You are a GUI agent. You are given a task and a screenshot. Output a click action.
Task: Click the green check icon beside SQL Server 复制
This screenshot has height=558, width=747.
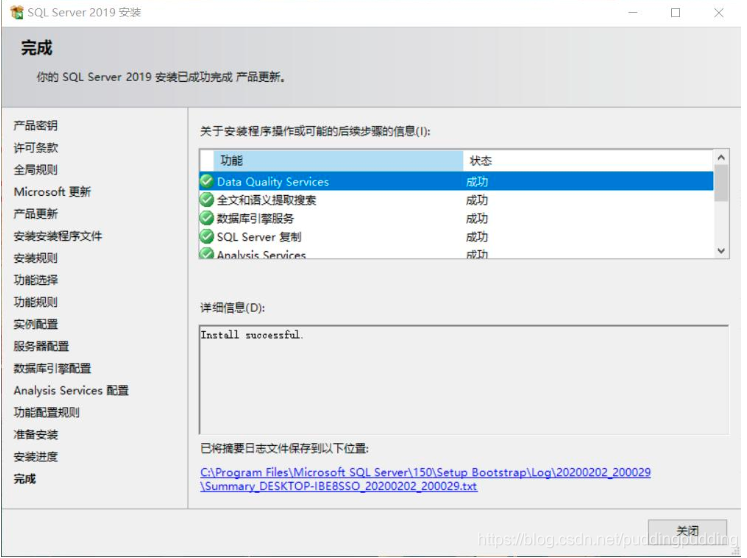207,236
